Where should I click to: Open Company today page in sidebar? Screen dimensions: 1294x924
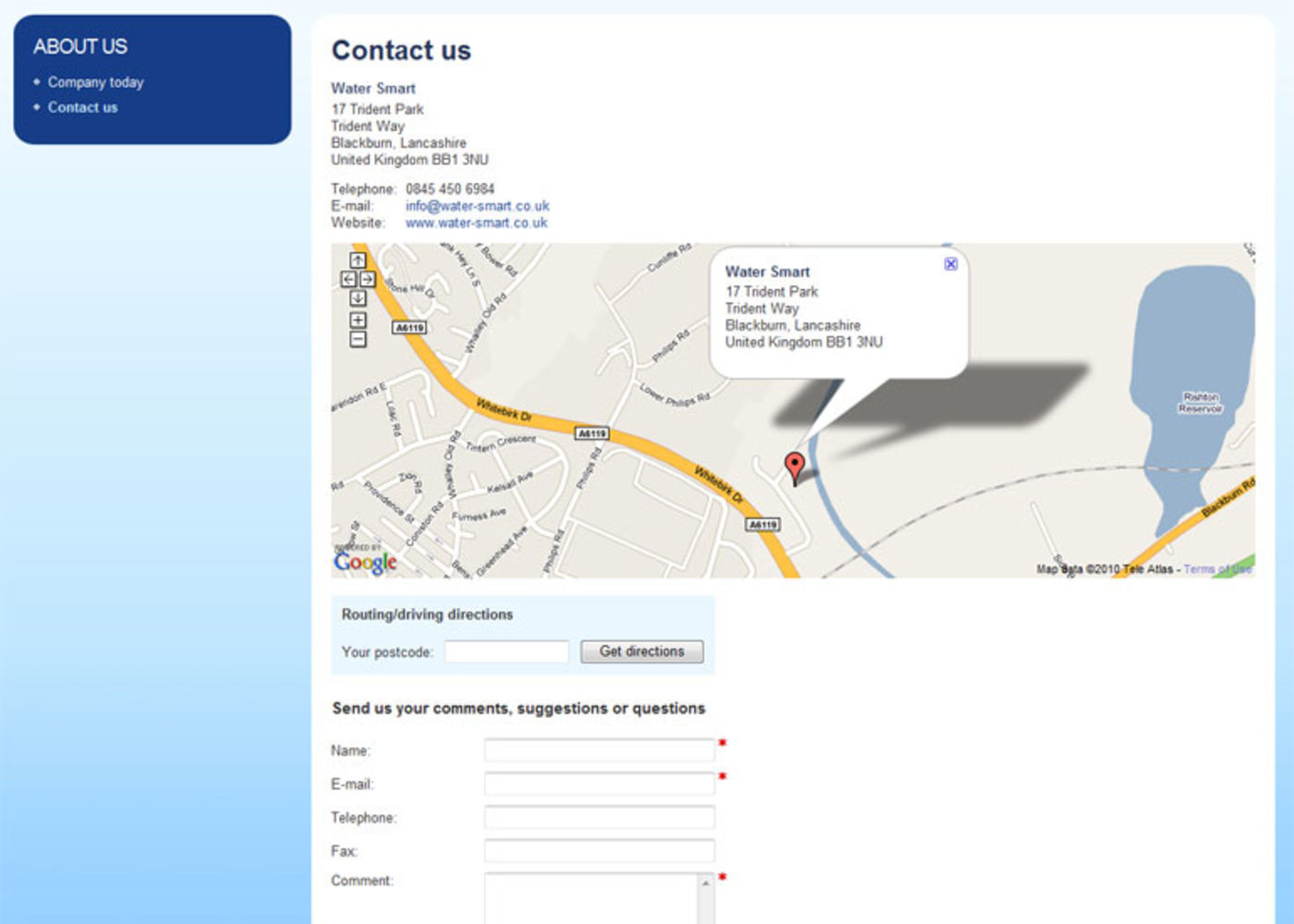point(96,82)
